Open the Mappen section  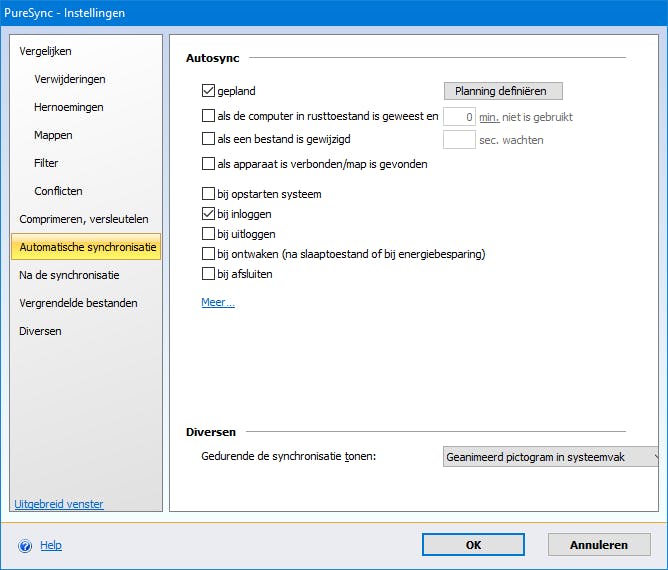[53, 135]
